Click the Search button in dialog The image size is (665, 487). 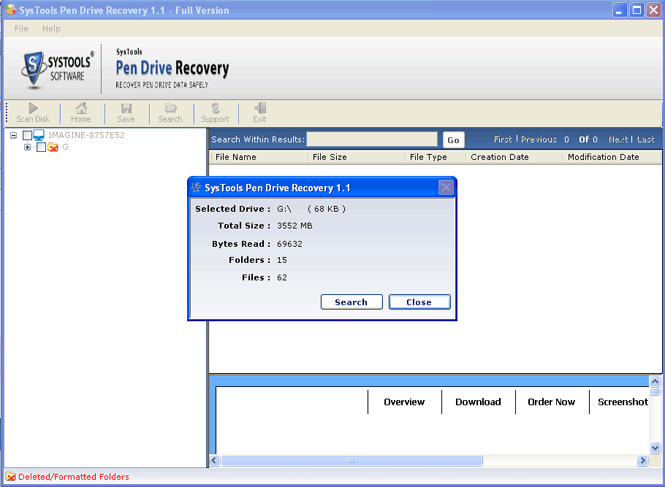(352, 302)
